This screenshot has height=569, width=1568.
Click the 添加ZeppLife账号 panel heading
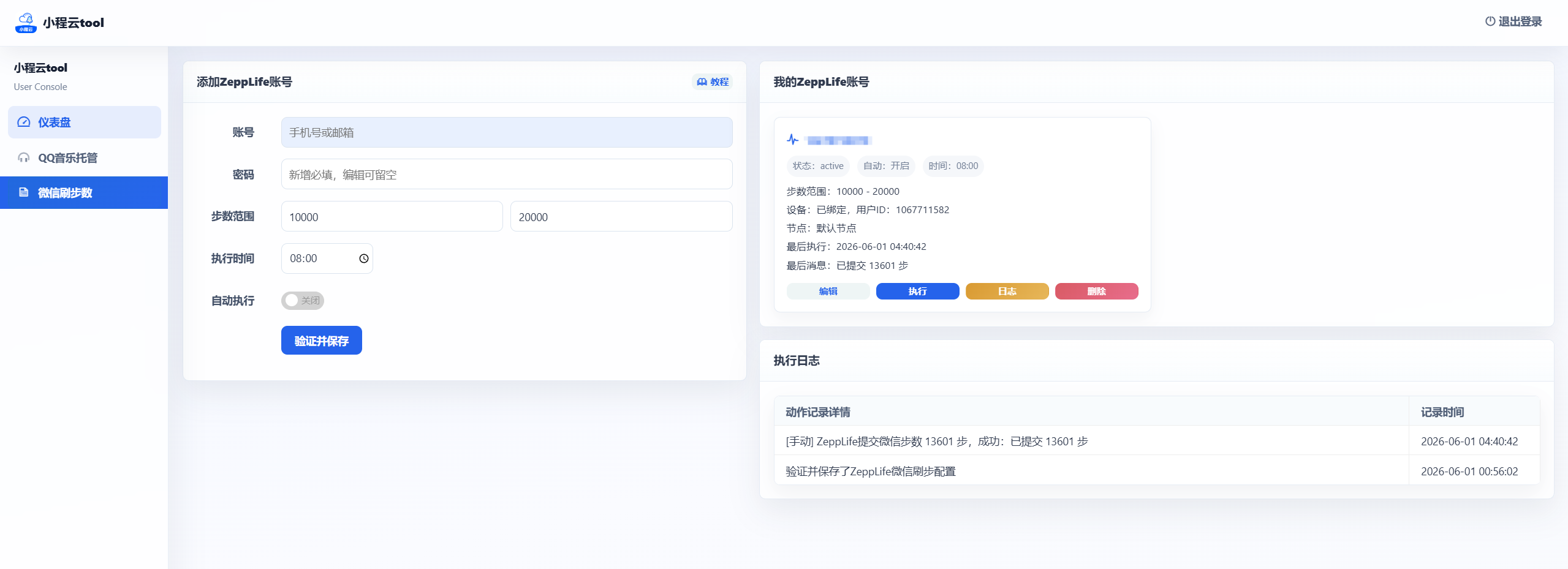point(244,82)
